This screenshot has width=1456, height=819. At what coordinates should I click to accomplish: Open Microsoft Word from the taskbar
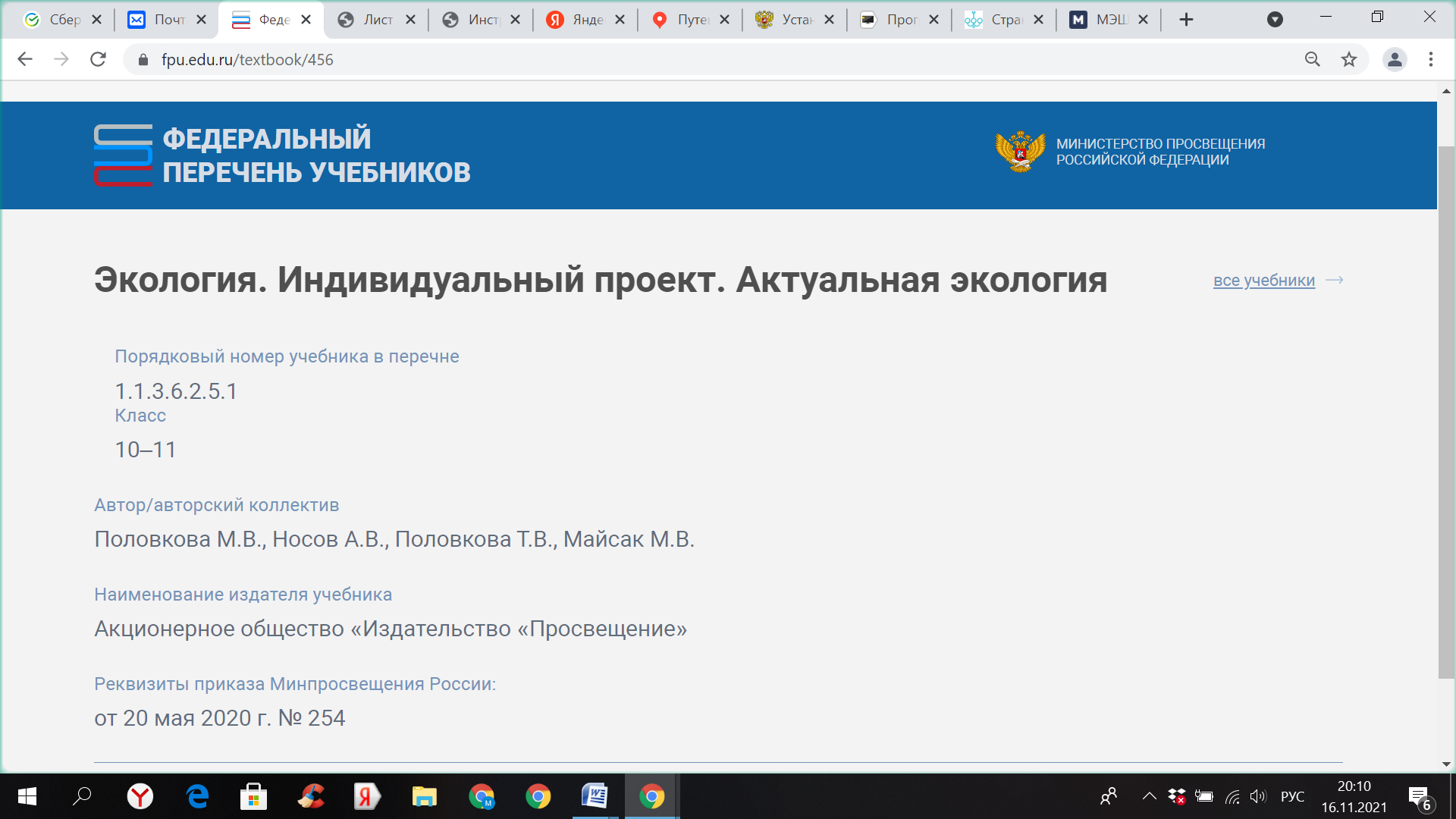click(x=595, y=796)
